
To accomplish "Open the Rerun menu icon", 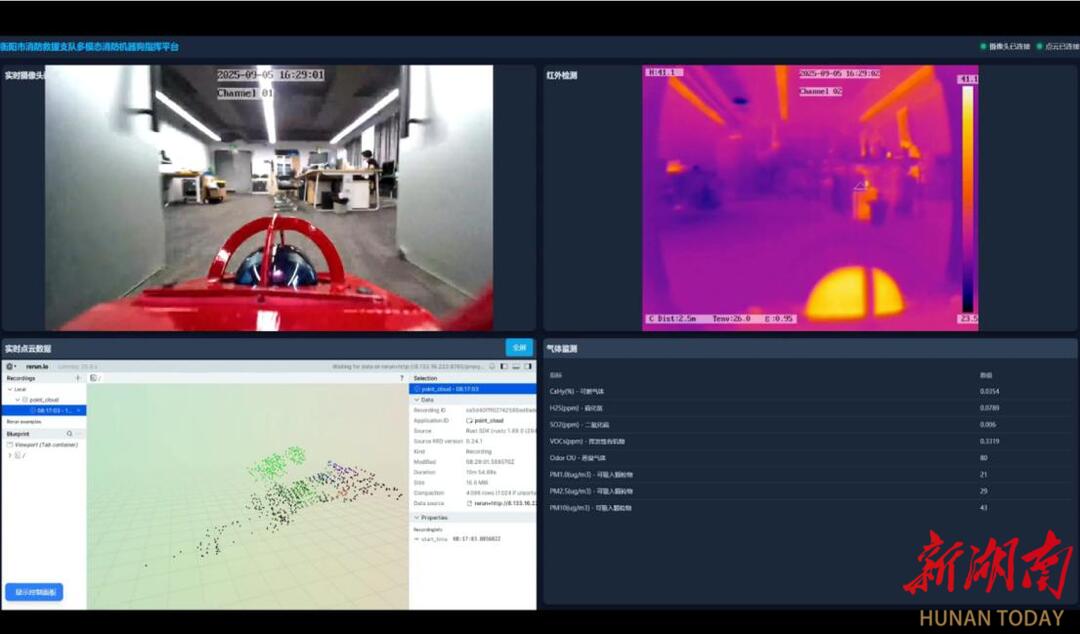I will tap(10, 367).
